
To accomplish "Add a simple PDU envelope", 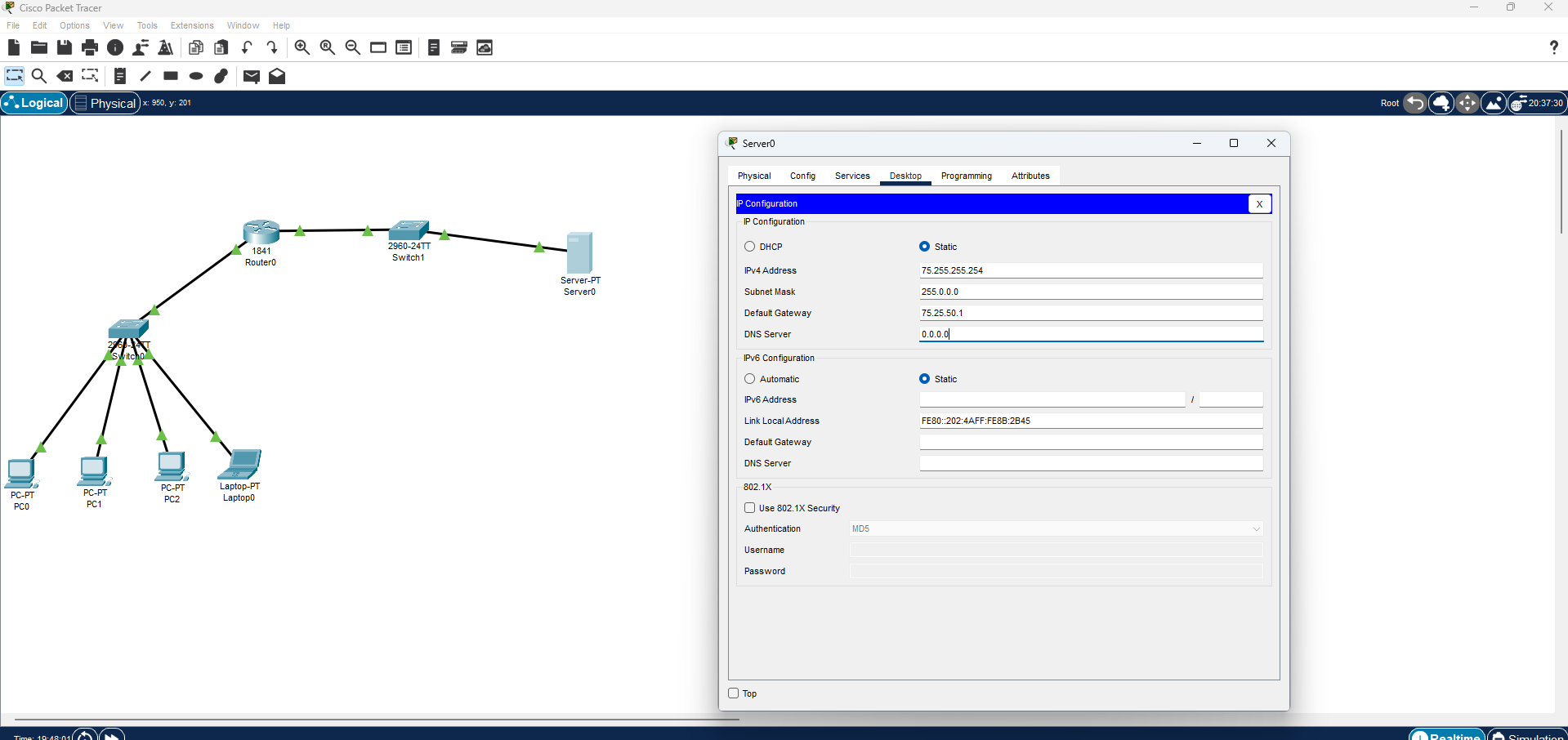I will click(252, 76).
